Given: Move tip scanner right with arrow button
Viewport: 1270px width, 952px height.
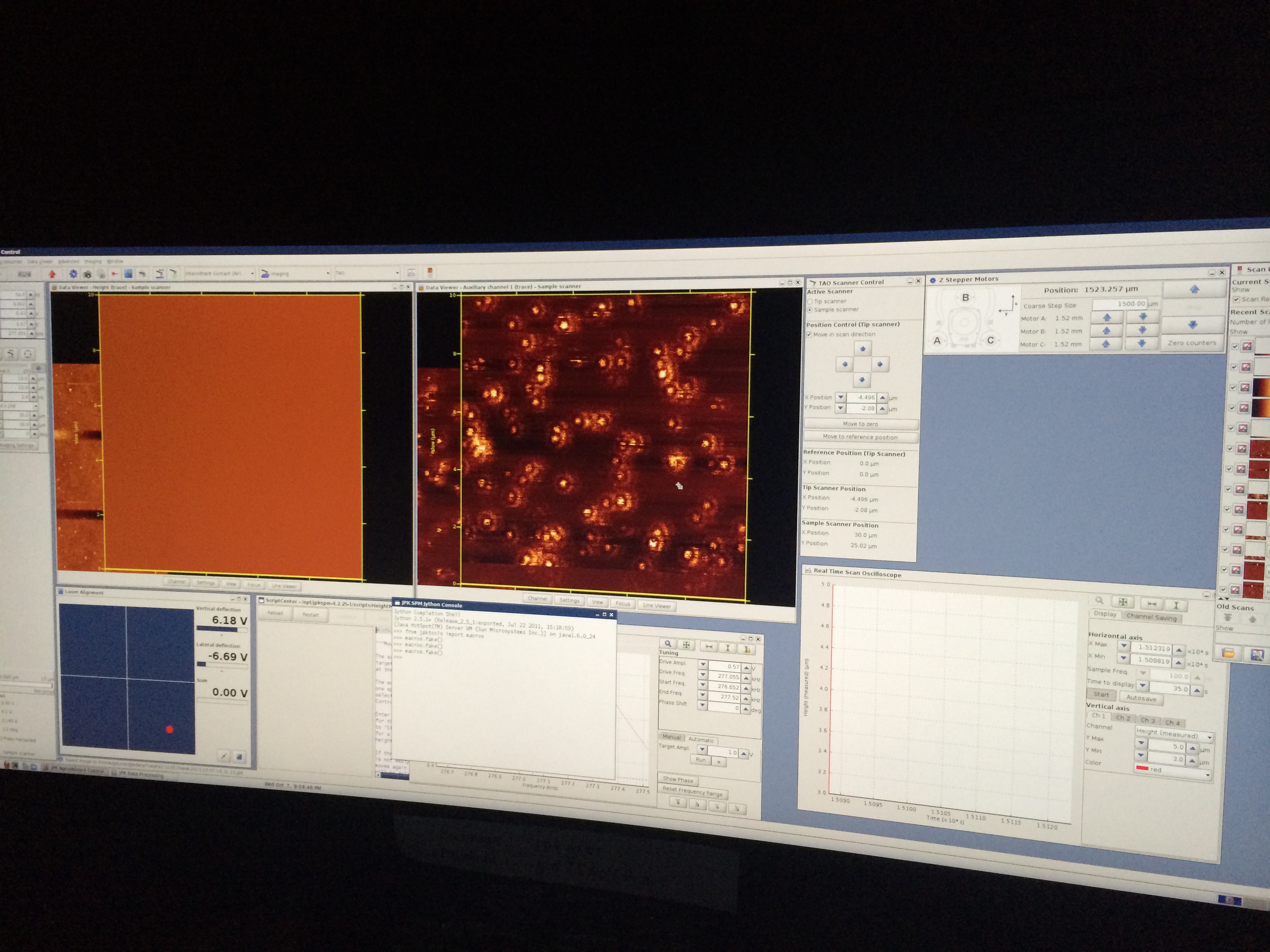Looking at the screenshot, I should (880, 364).
